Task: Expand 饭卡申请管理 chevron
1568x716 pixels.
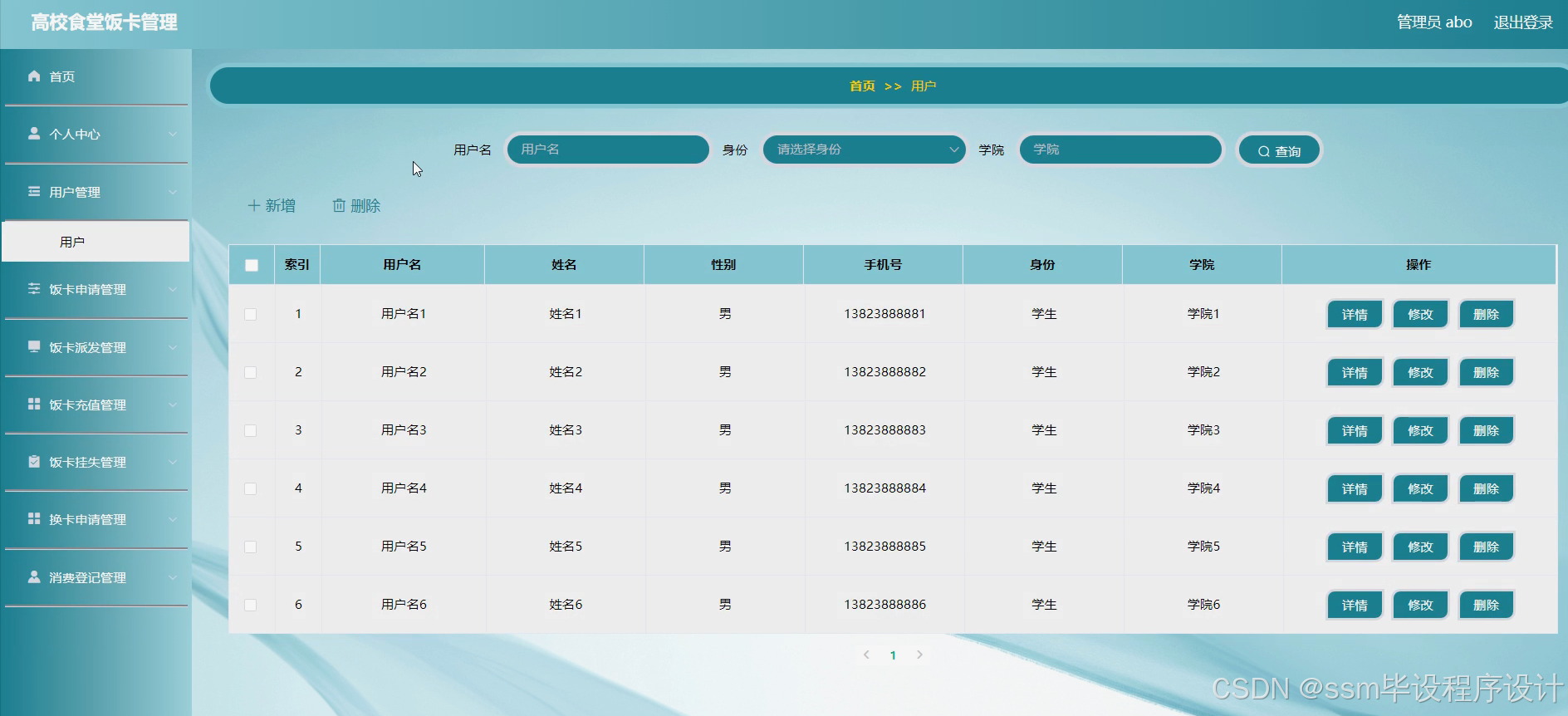Action: point(173,290)
